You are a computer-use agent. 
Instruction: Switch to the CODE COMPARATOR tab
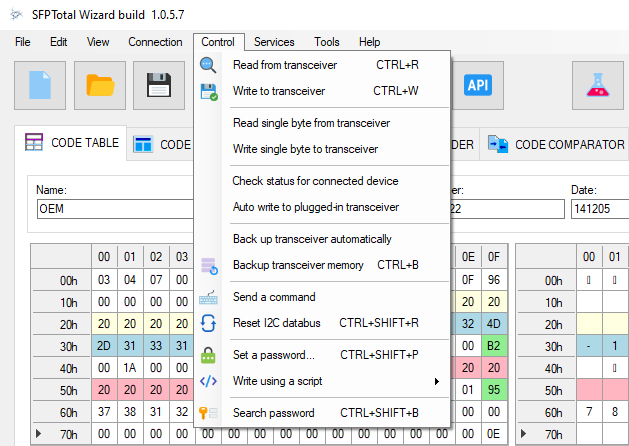556,144
